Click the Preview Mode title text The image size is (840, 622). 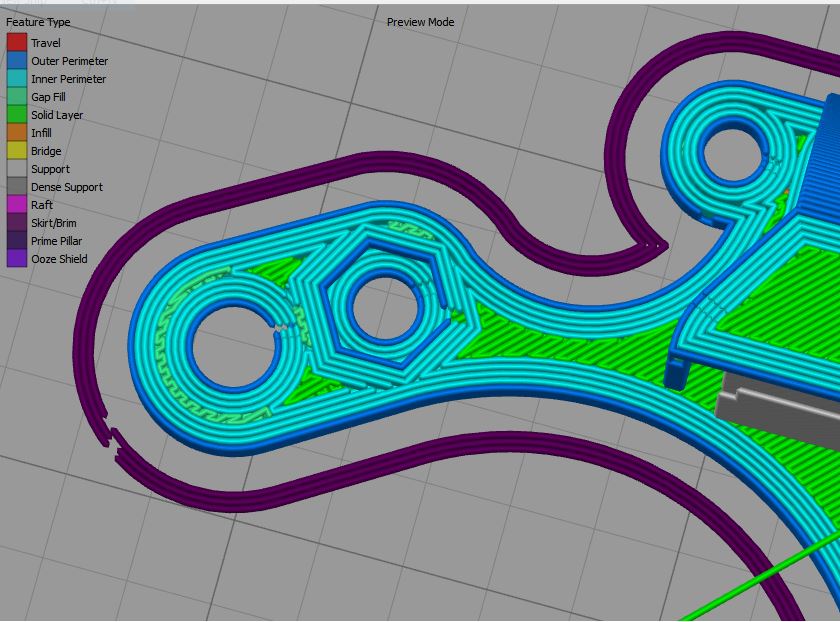[420, 22]
